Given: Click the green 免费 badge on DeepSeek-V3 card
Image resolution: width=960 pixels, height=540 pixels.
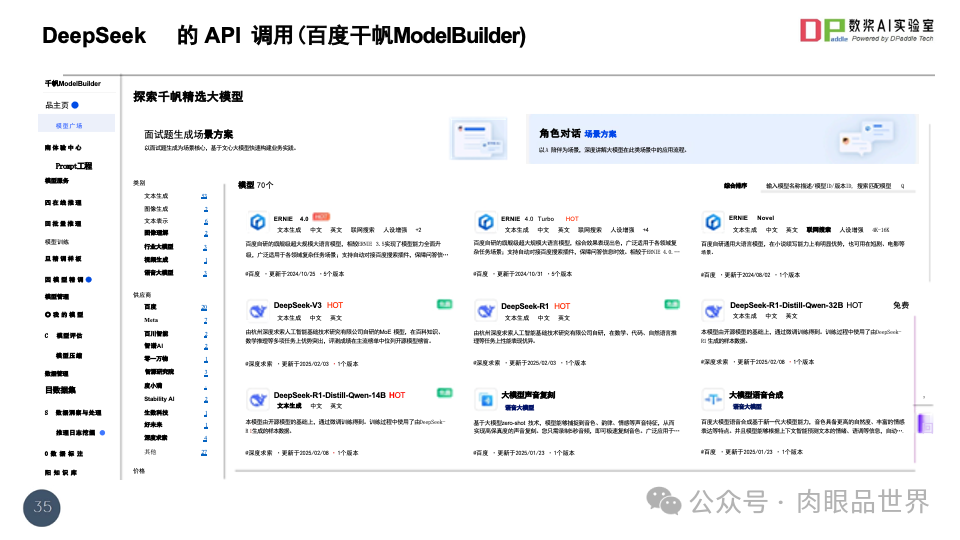Looking at the screenshot, I should point(444,304).
